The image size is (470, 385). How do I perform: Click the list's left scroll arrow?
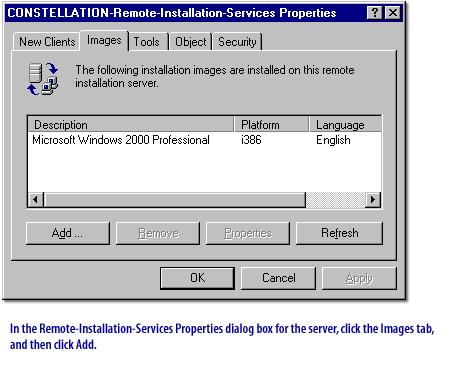coord(36,200)
